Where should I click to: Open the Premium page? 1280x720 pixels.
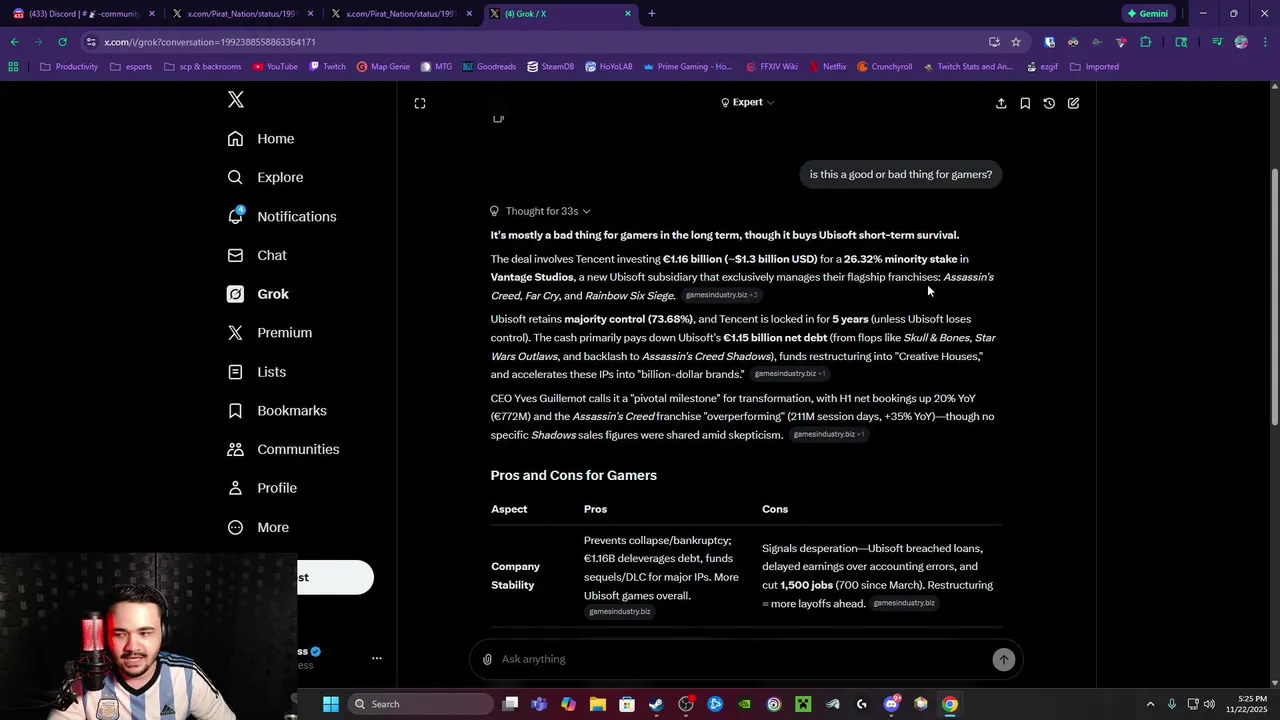pyautogui.click(x=270, y=333)
